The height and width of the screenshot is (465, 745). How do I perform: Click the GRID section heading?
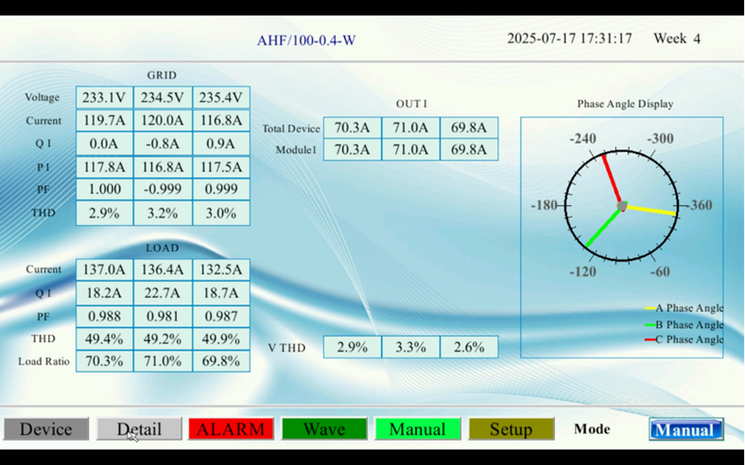[x=162, y=75]
